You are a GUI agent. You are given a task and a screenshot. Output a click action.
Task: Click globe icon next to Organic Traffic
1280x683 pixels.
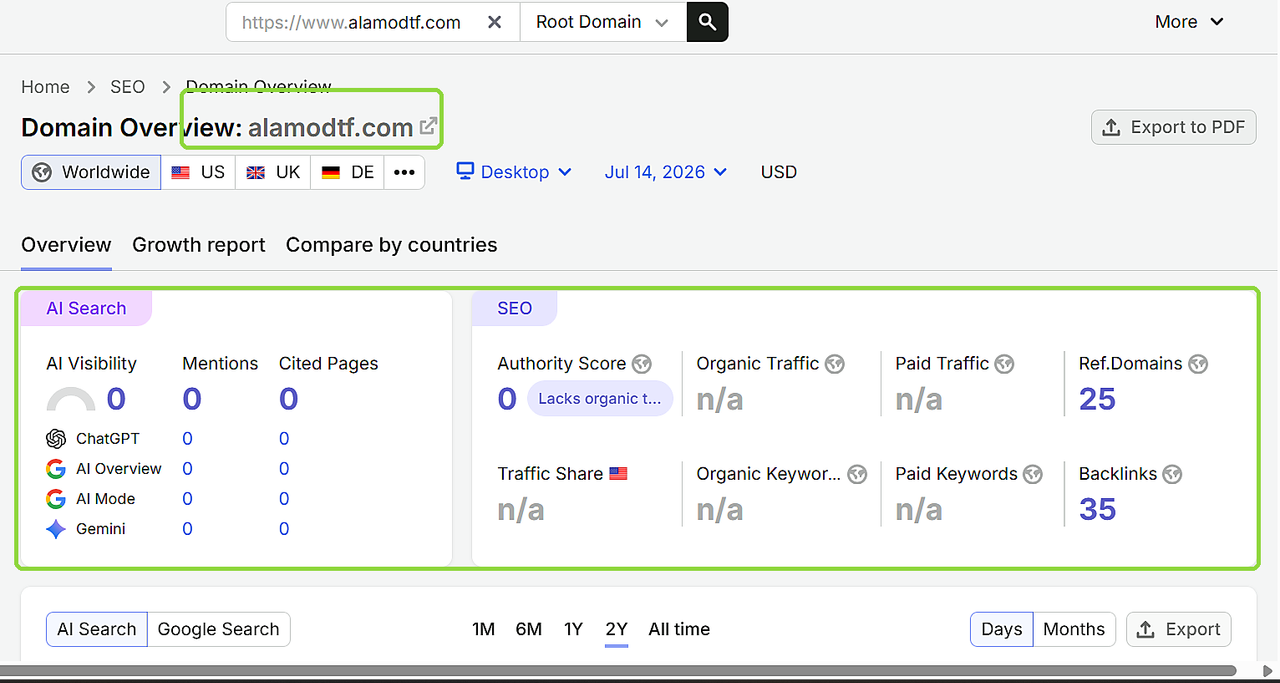(x=835, y=364)
